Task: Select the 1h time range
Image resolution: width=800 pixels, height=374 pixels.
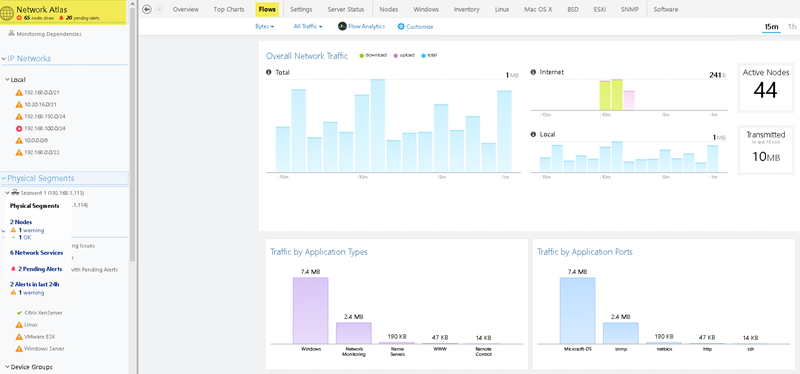Action: tap(792, 27)
